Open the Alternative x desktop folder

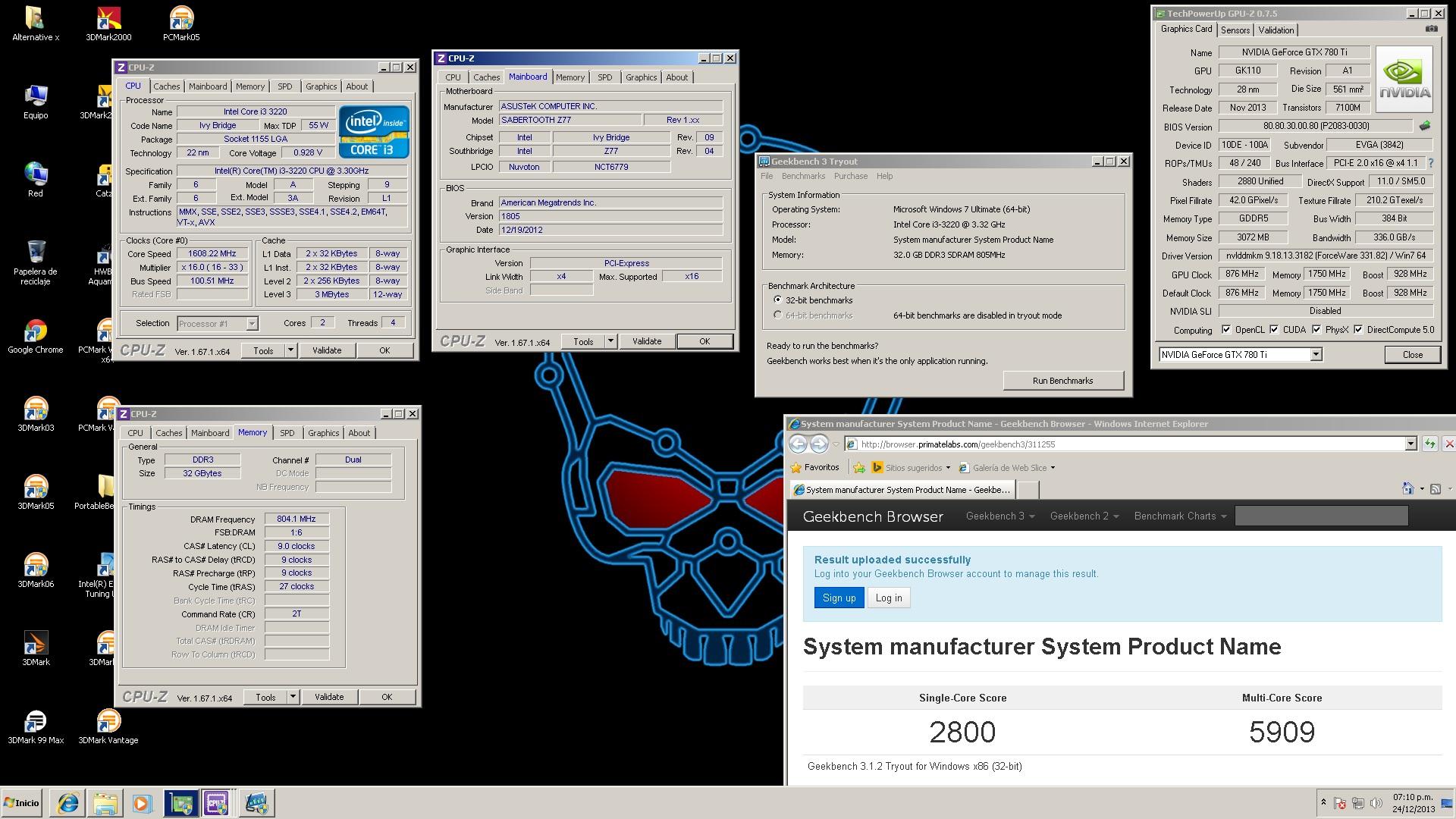(35, 24)
